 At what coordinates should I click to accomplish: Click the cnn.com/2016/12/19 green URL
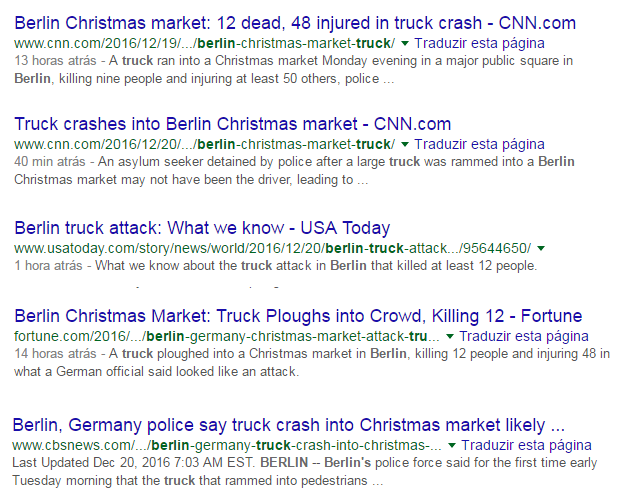point(204,43)
